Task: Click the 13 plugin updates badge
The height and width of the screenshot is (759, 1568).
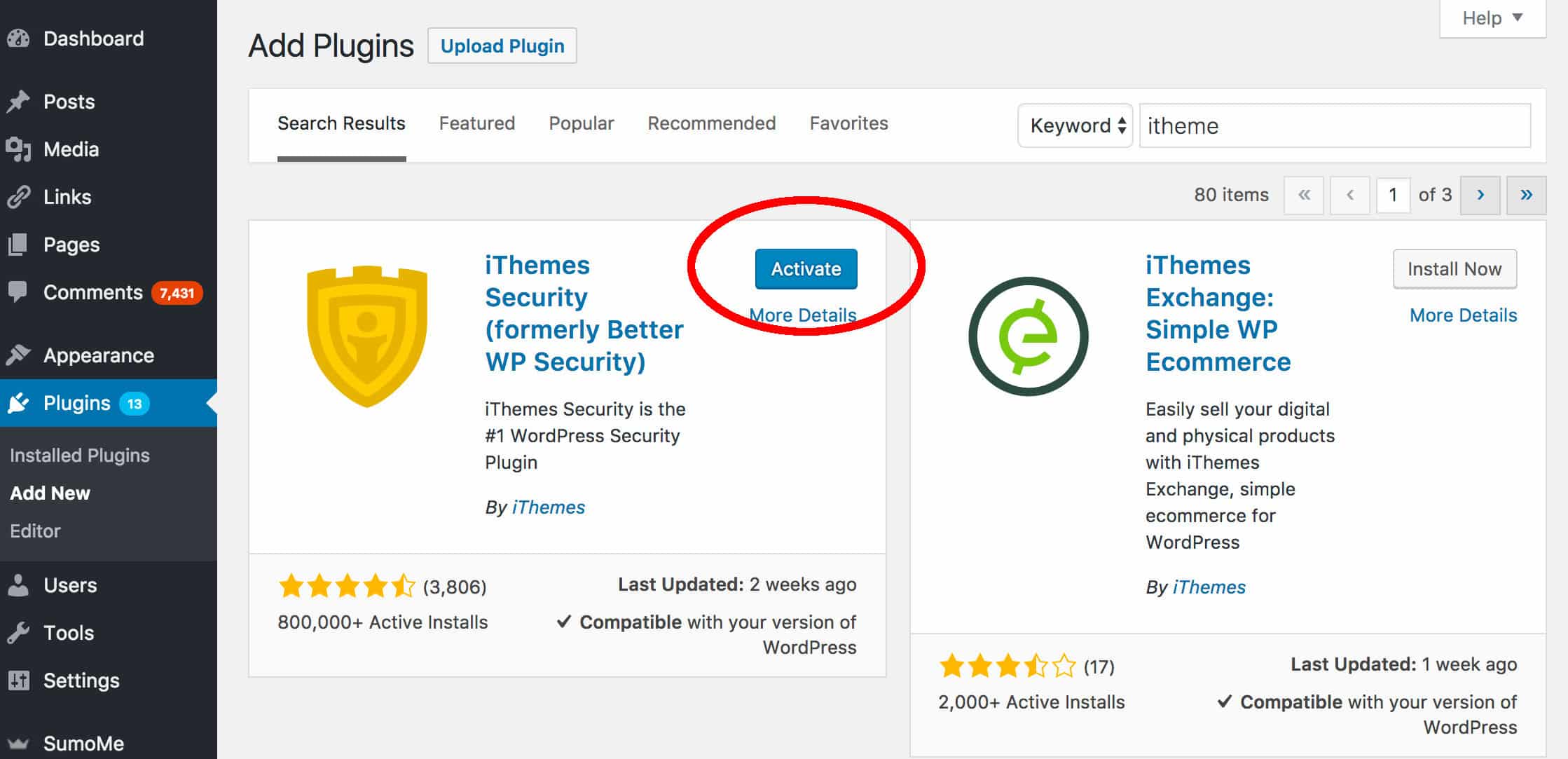Action: [134, 404]
